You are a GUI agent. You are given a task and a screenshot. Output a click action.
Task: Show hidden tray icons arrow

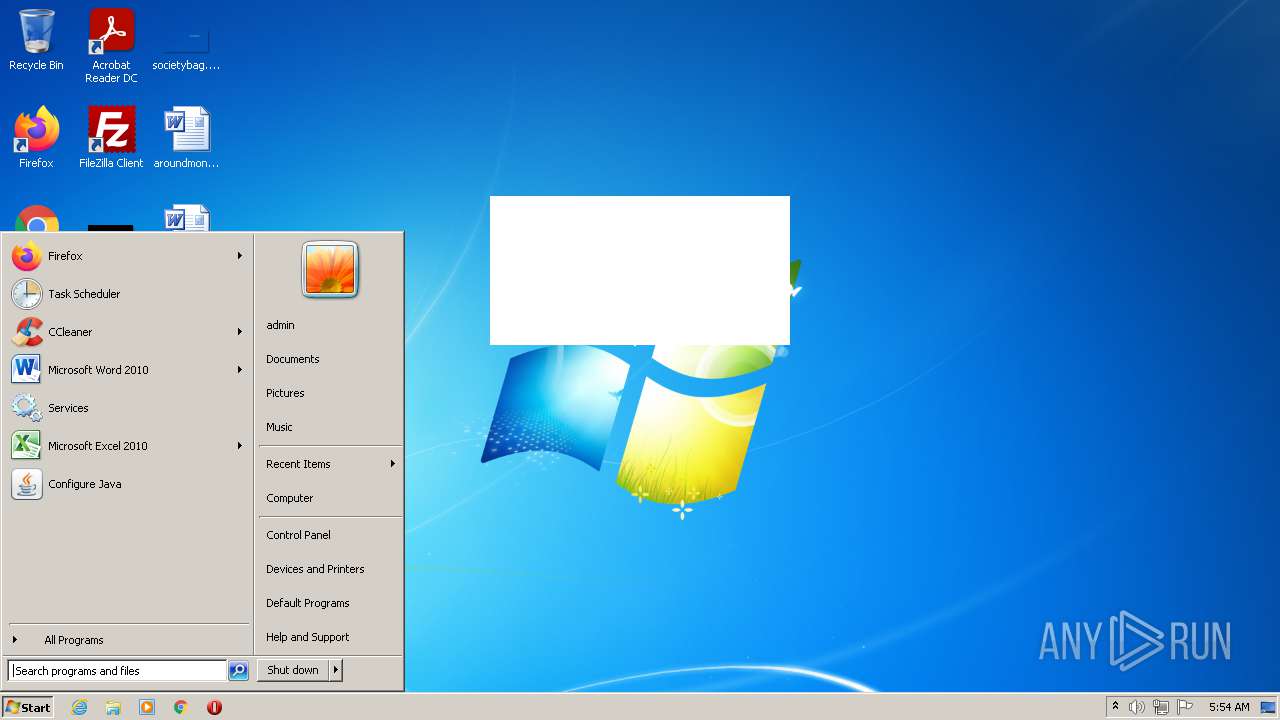point(1115,707)
